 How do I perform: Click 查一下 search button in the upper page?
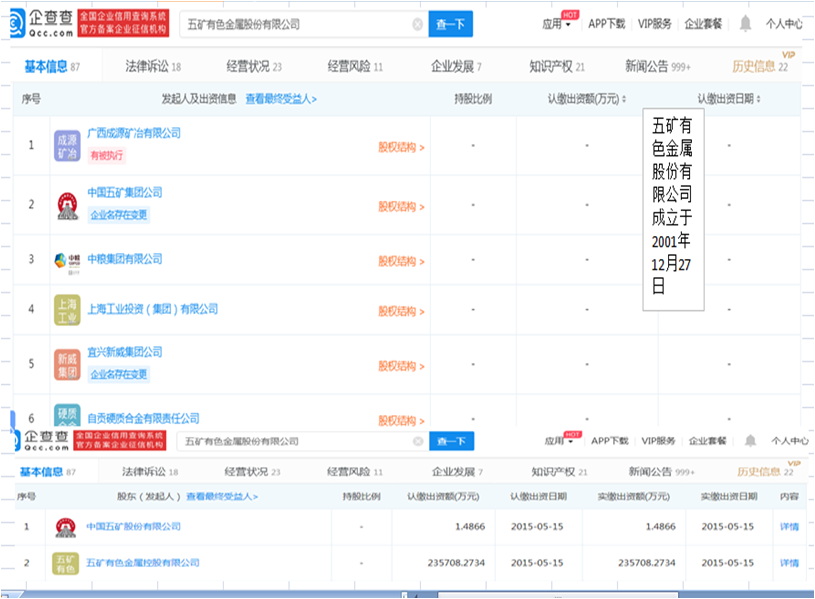coord(451,24)
